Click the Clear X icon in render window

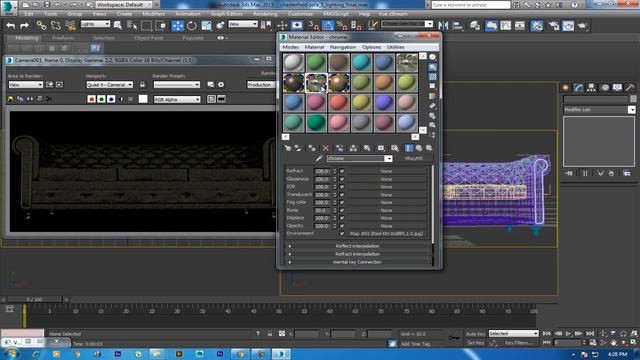pyautogui.click(x=49, y=99)
